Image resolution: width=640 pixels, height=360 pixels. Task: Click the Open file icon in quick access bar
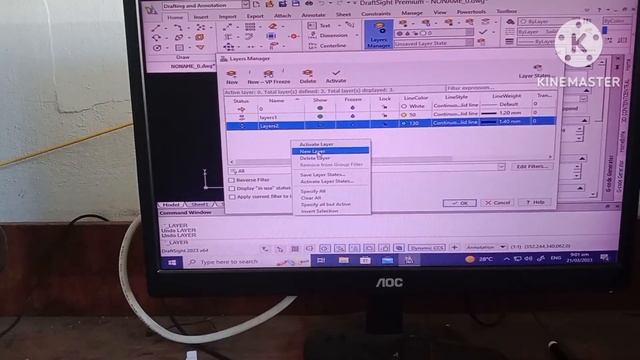pos(269,4)
